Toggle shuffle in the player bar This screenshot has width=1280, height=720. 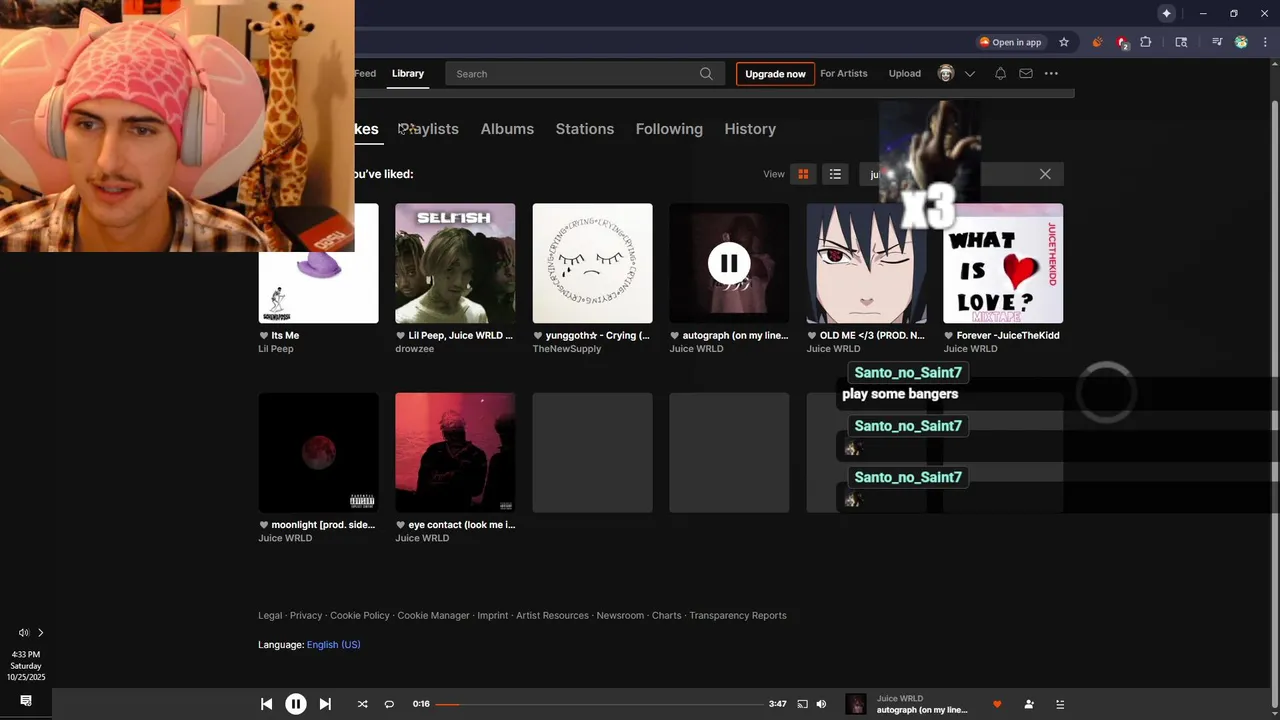(362, 704)
